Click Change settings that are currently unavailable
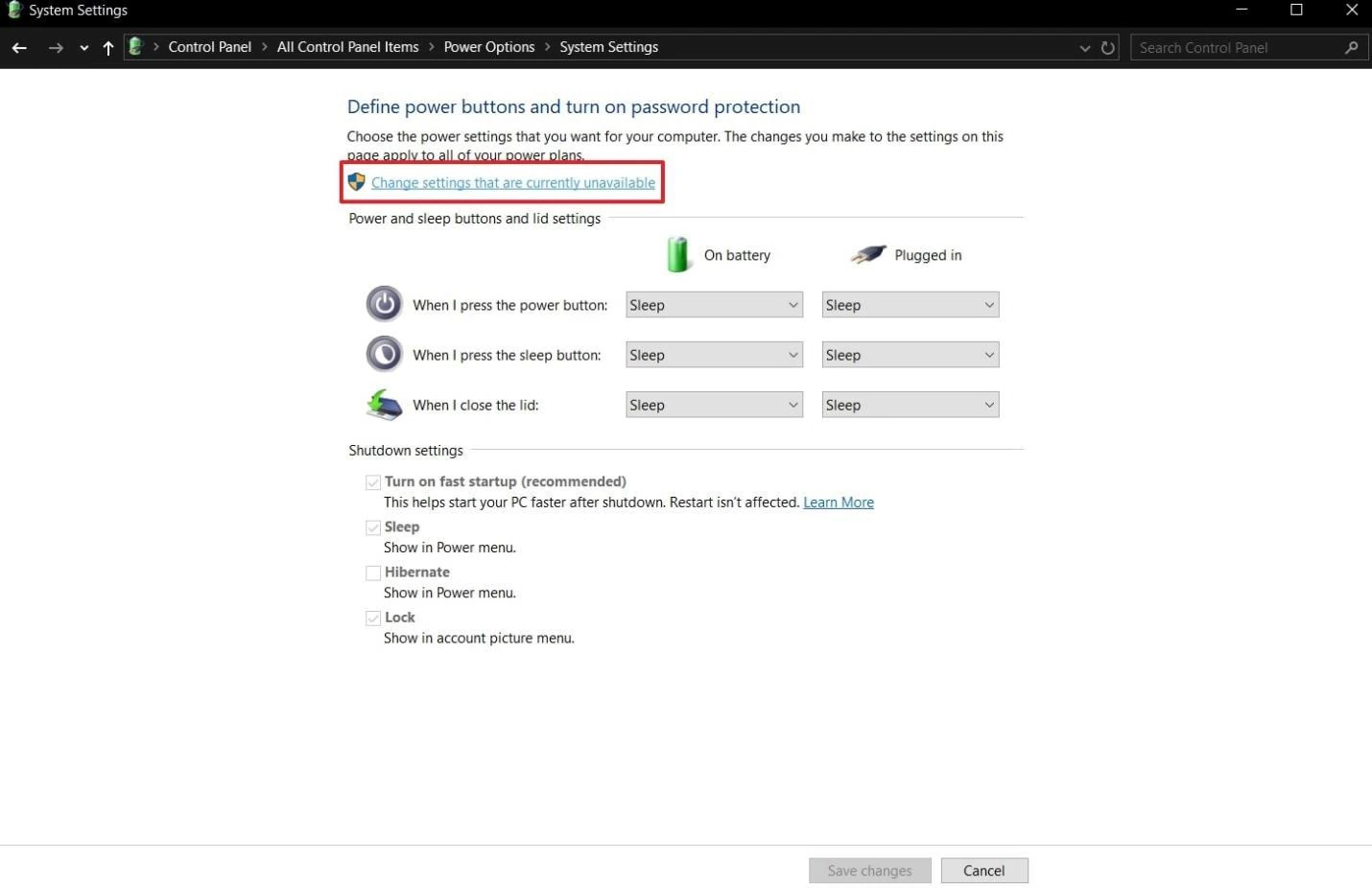Viewport: 1372px width, 888px height. coord(512,182)
